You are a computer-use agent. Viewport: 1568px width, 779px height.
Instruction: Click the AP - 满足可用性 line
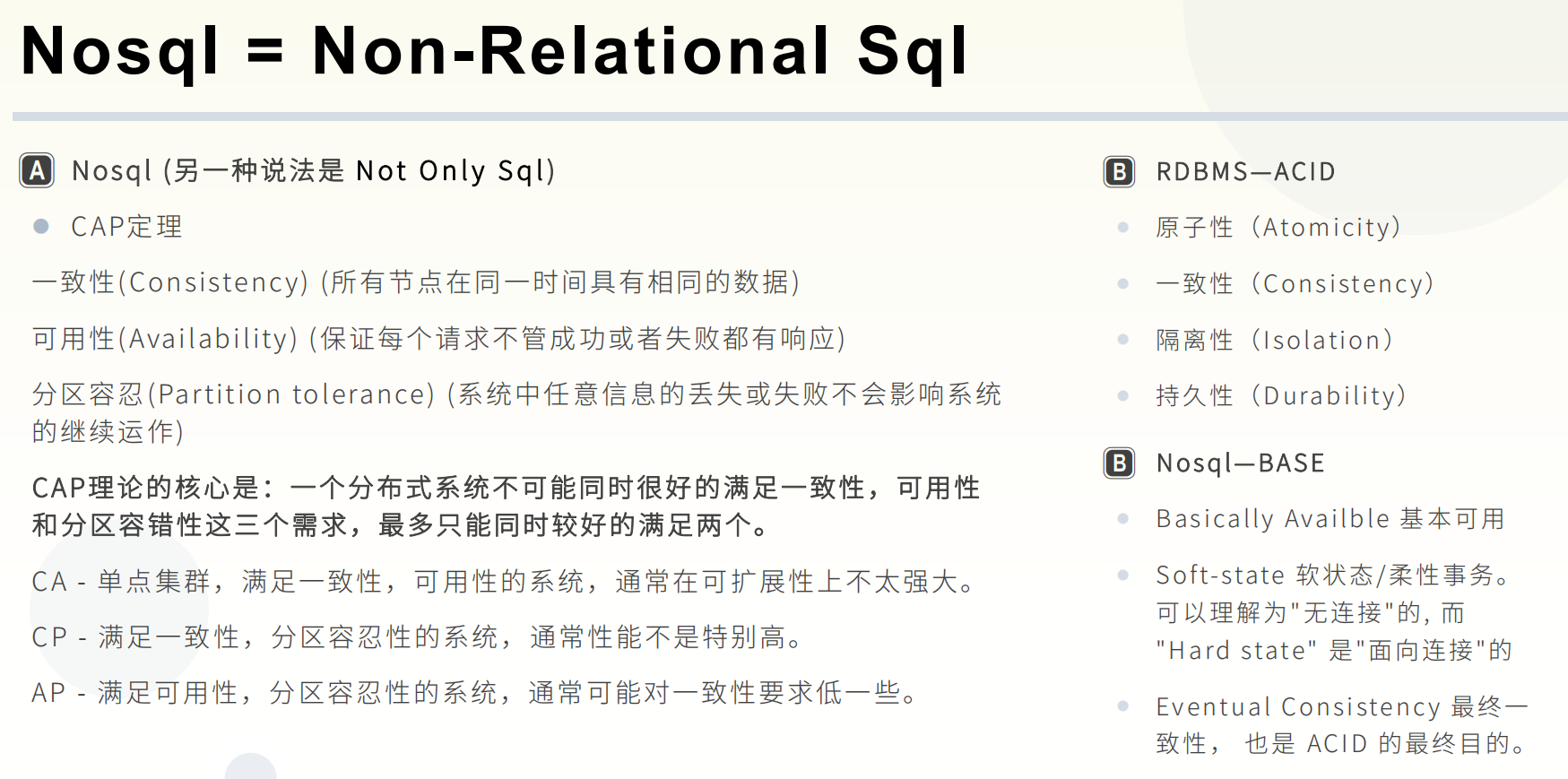[x=475, y=693]
